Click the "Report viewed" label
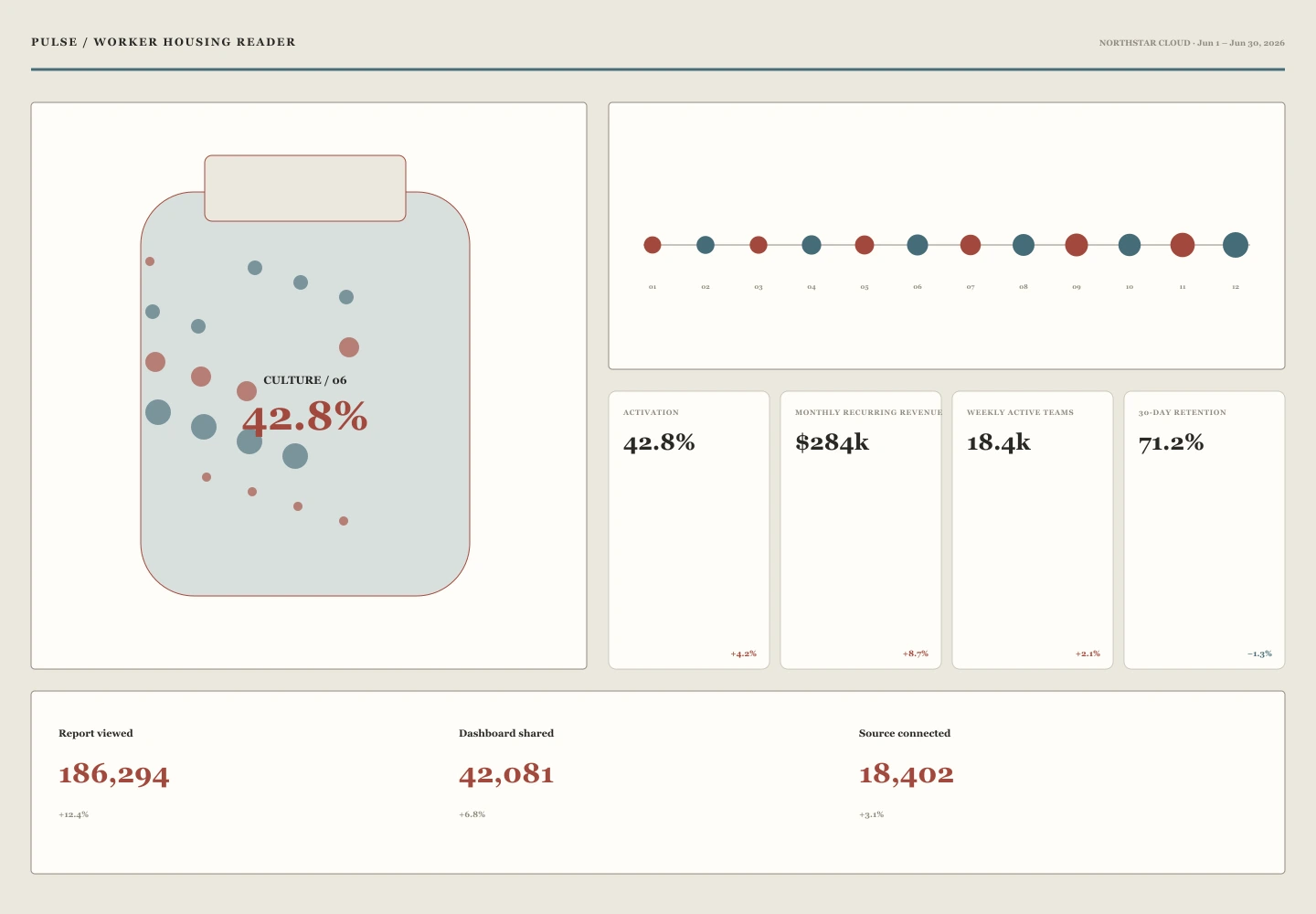 coord(96,733)
